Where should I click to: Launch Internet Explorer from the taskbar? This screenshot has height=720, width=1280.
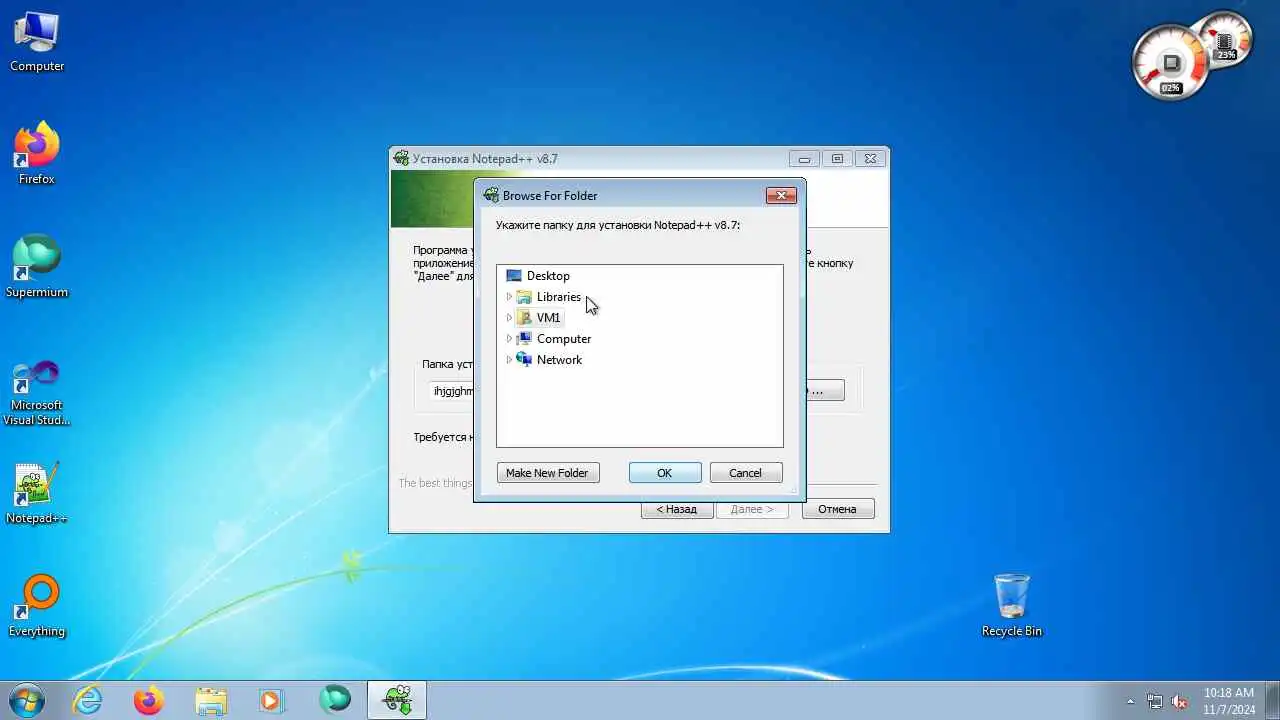[88, 700]
